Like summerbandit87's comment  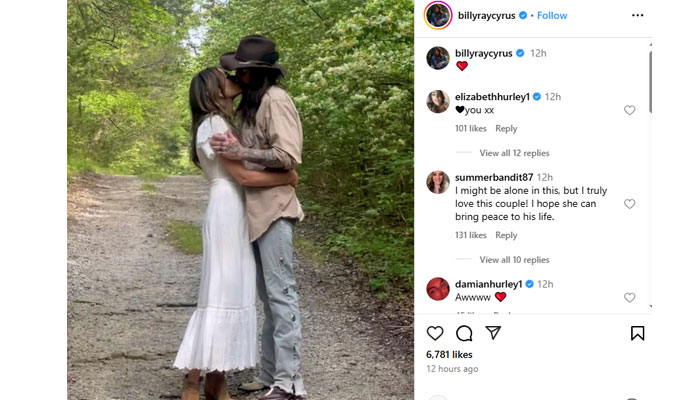(x=629, y=204)
